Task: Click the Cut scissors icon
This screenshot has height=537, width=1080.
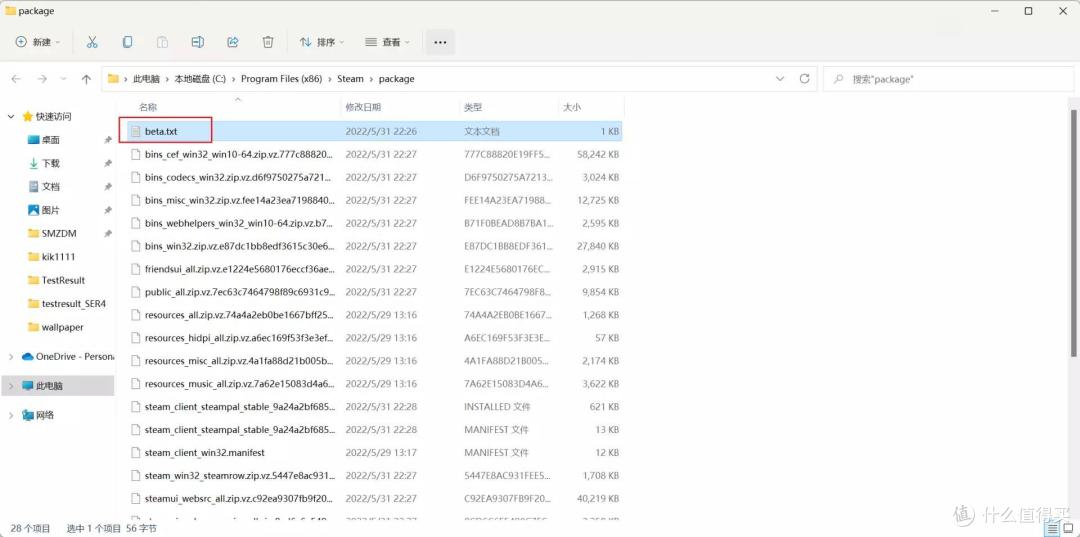Action: (92, 42)
